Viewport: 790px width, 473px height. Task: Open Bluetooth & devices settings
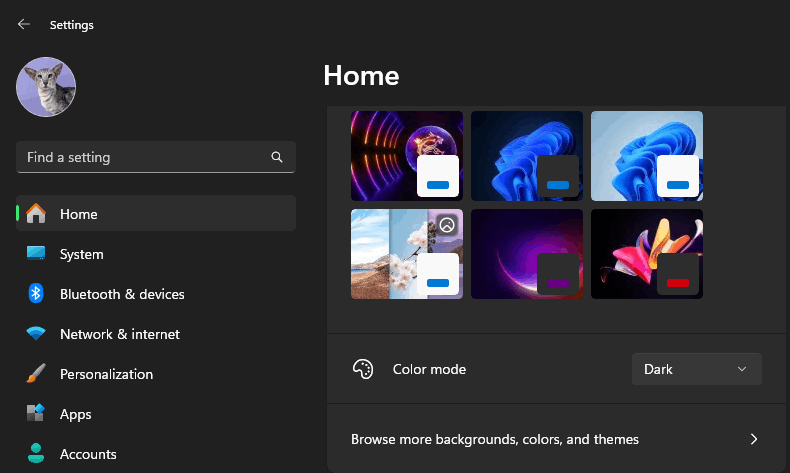156,294
